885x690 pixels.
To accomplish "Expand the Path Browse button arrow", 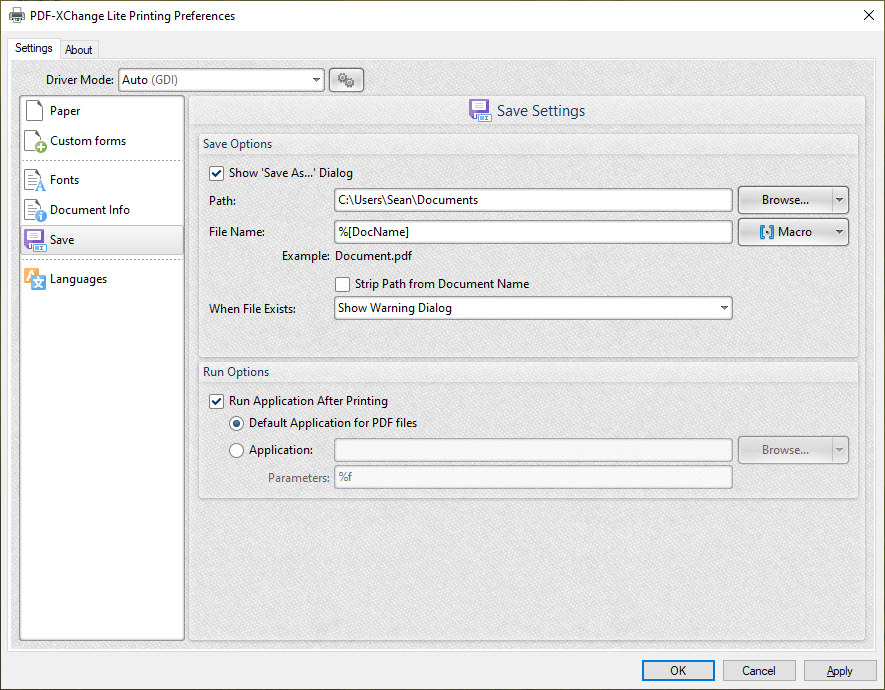I will [840, 200].
